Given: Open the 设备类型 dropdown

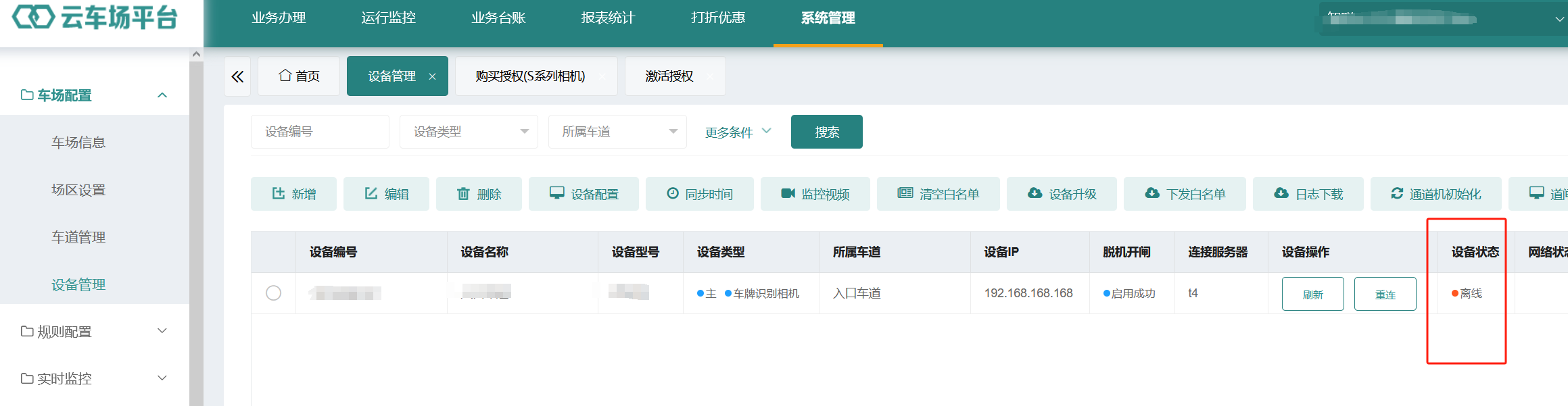Looking at the screenshot, I should [x=469, y=132].
